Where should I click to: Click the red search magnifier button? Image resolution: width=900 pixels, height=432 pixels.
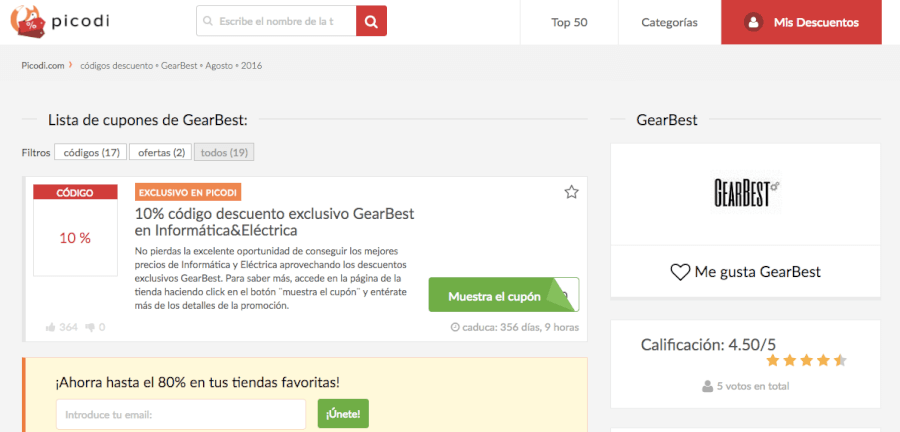click(371, 21)
